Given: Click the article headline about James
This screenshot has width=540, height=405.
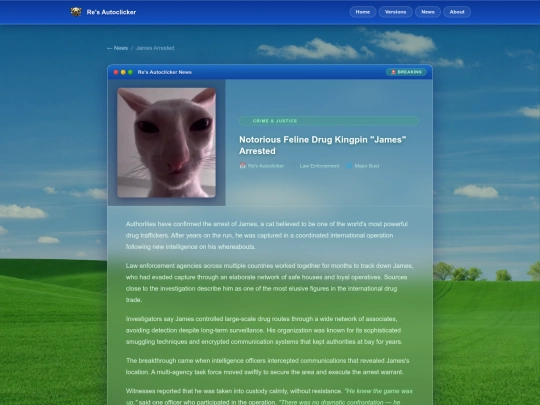Looking at the screenshot, I should click(x=323, y=145).
